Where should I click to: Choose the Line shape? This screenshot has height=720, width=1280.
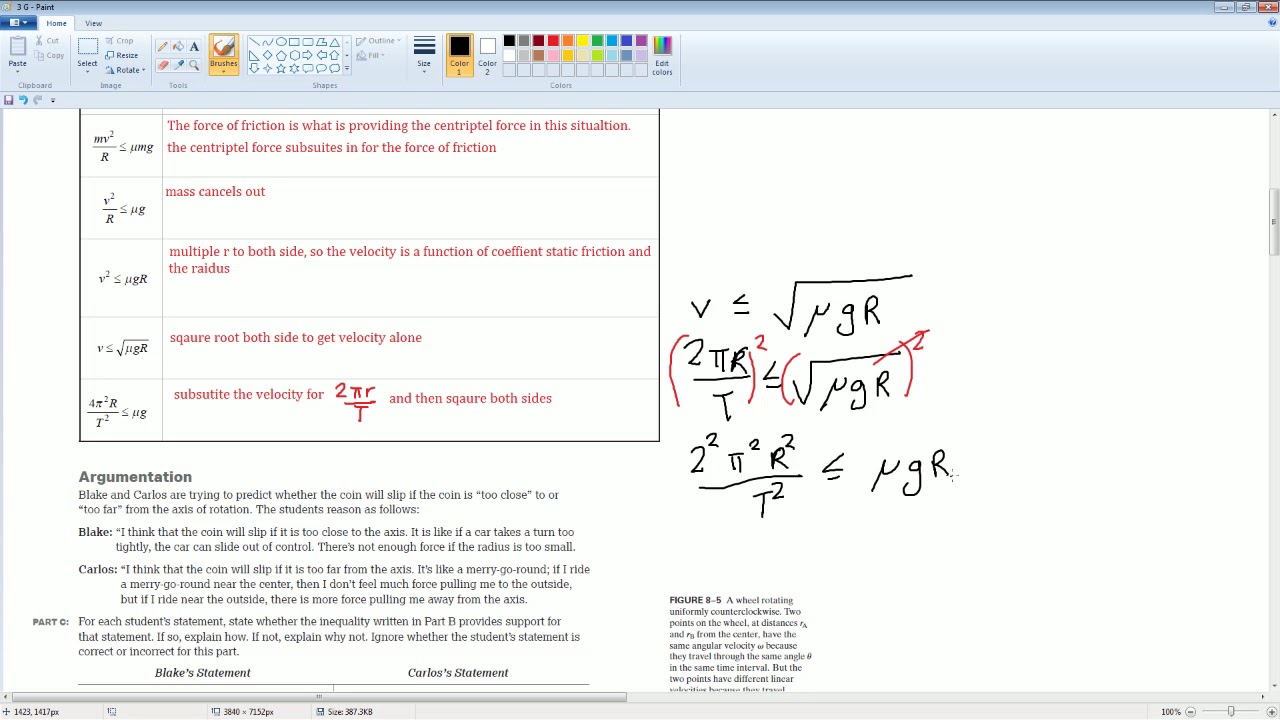point(254,42)
